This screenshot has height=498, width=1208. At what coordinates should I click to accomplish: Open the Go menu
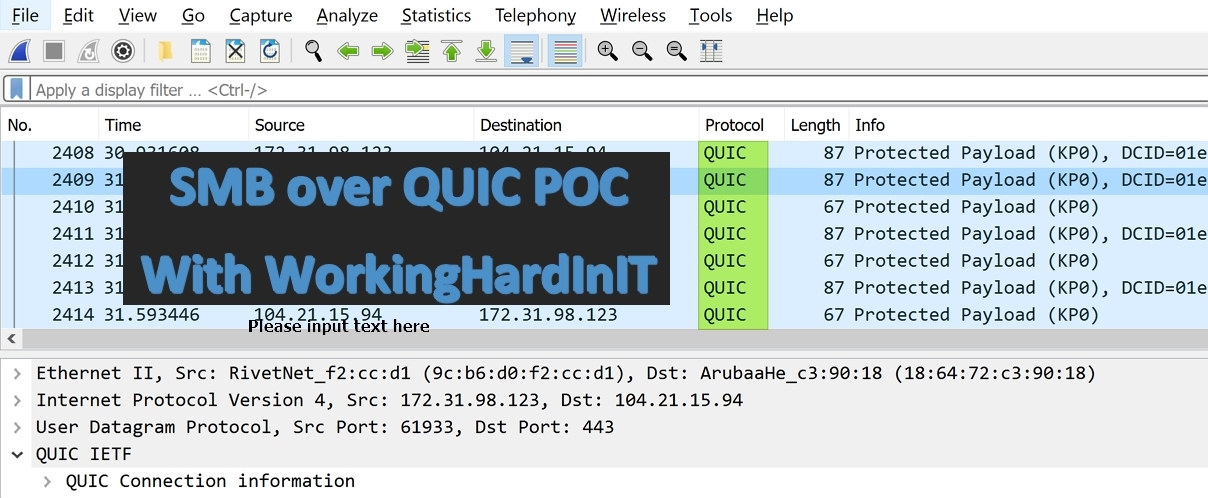click(x=193, y=15)
